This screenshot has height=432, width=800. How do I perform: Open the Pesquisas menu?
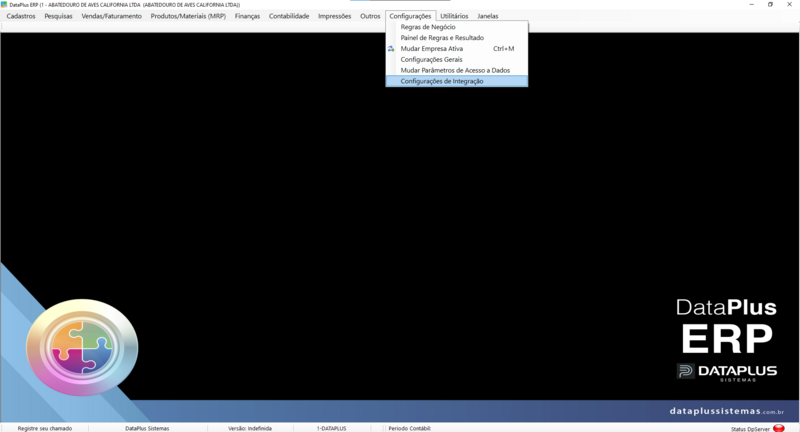(58, 16)
